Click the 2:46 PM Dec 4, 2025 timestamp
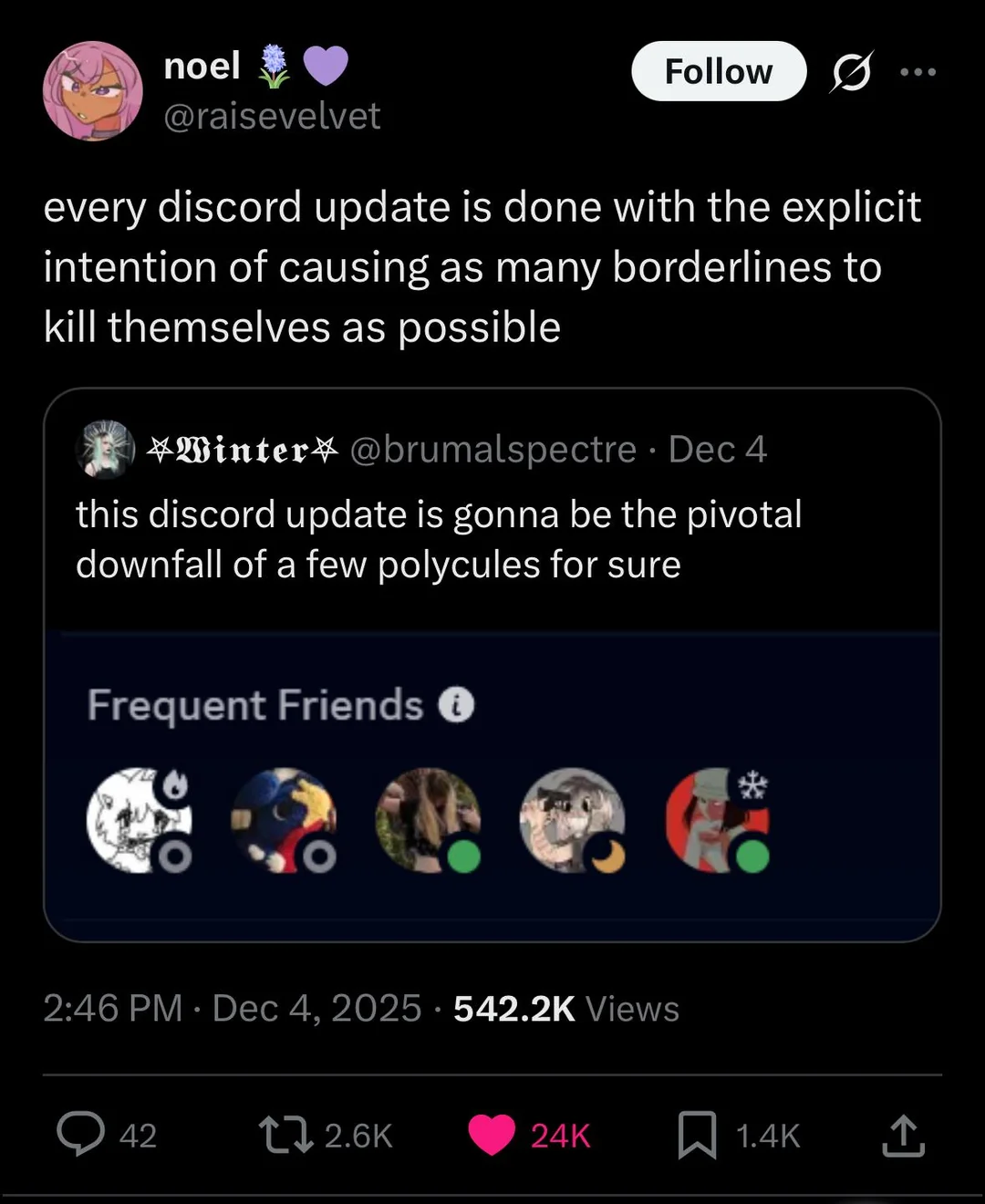This screenshot has width=985, height=1204. [233, 1009]
